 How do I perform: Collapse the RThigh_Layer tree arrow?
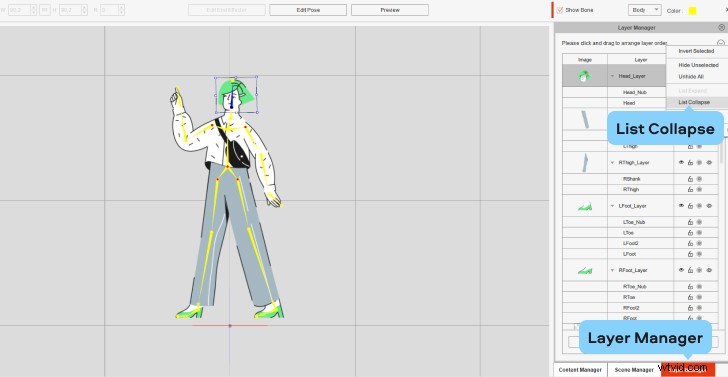click(612, 162)
